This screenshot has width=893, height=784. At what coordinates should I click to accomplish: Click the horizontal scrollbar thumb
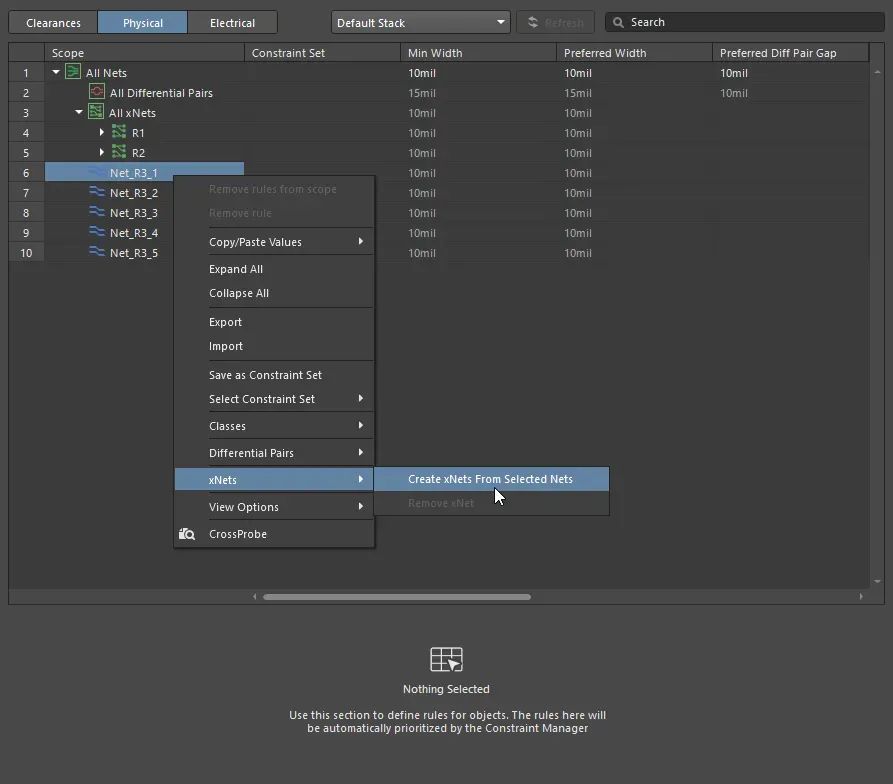[x=397, y=597]
